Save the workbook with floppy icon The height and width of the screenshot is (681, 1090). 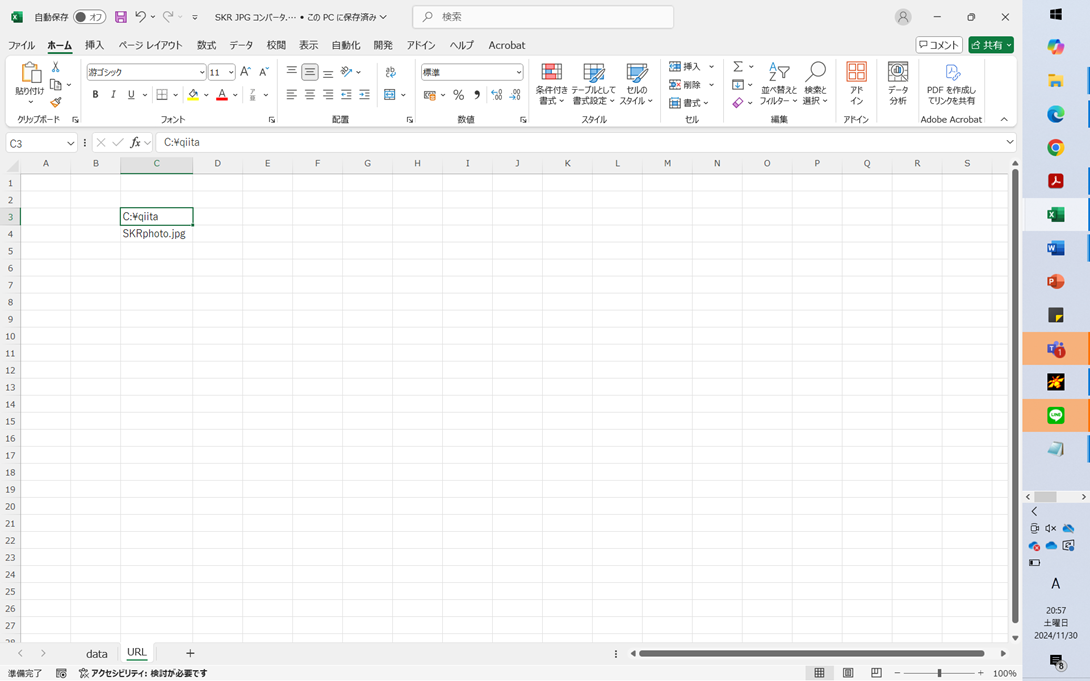(x=120, y=17)
